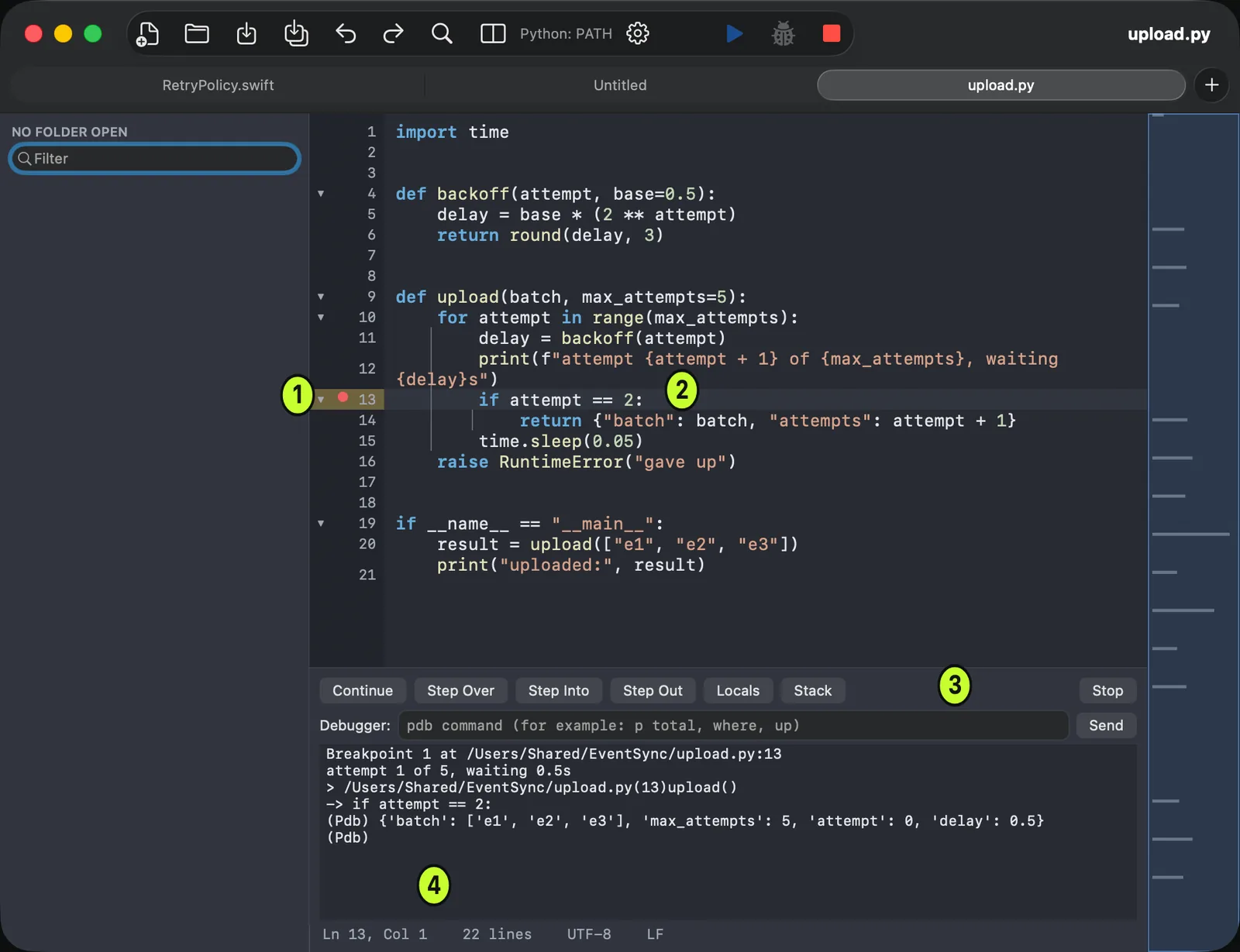The height and width of the screenshot is (952, 1240).
Task: Show Locals in the debugger
Action: (738, 691)
